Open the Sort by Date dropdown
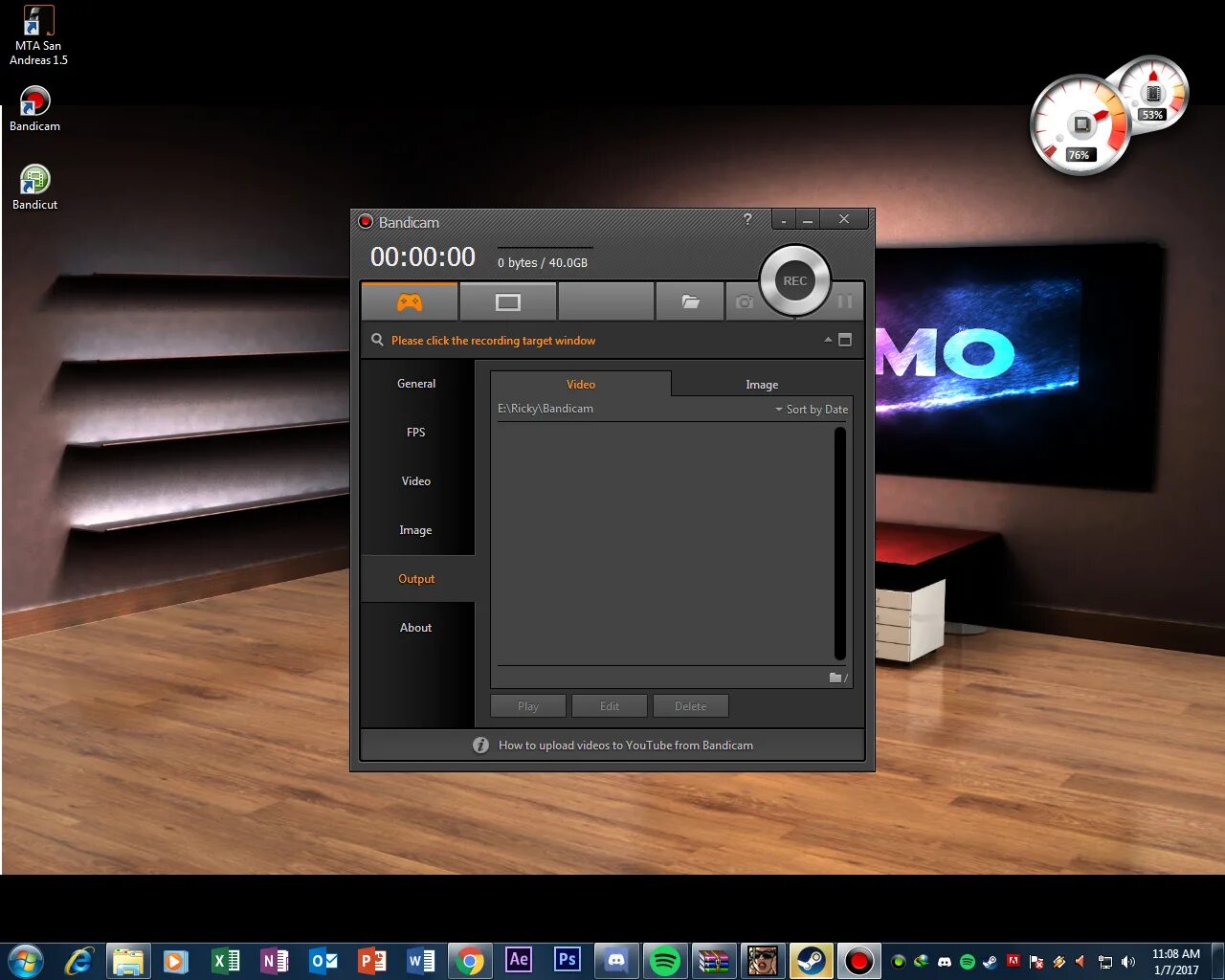The width and height of the screenshot is (1225, 980). 812,409
